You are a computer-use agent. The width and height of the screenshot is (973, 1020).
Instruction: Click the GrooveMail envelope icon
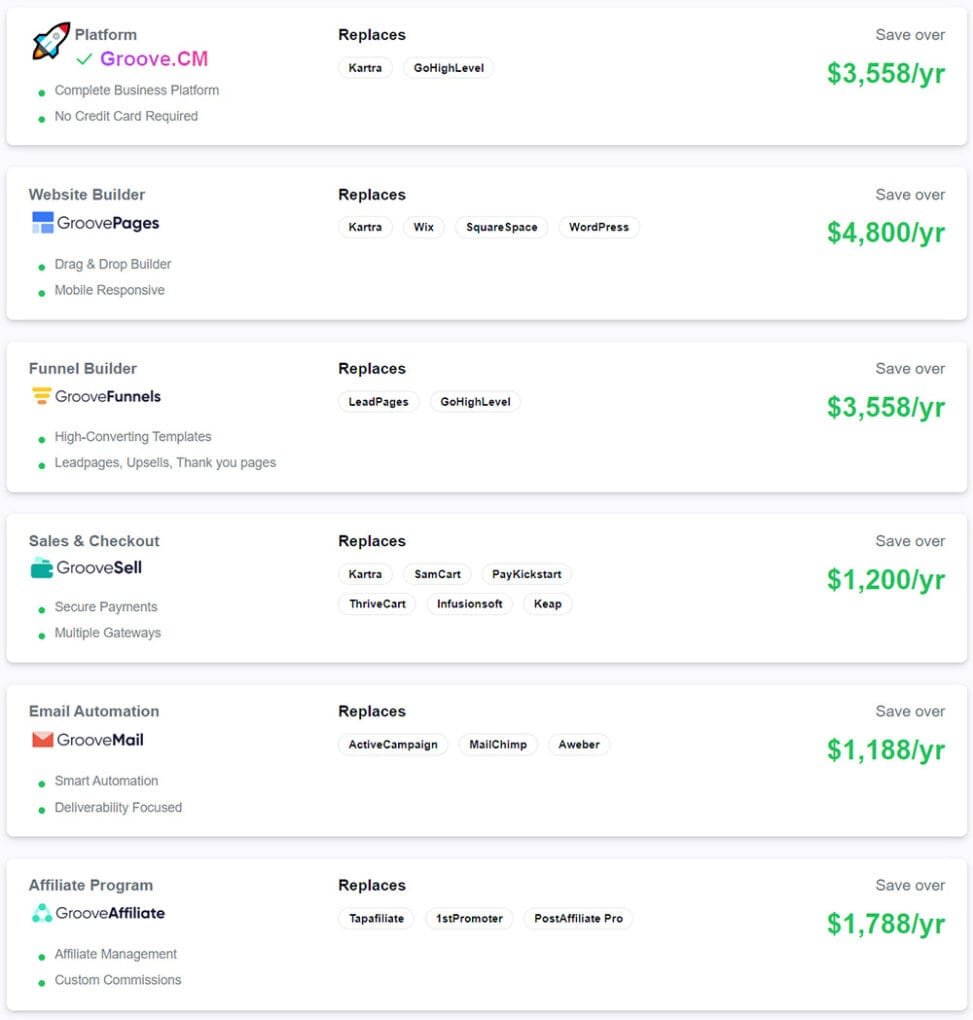coord(43,740)
